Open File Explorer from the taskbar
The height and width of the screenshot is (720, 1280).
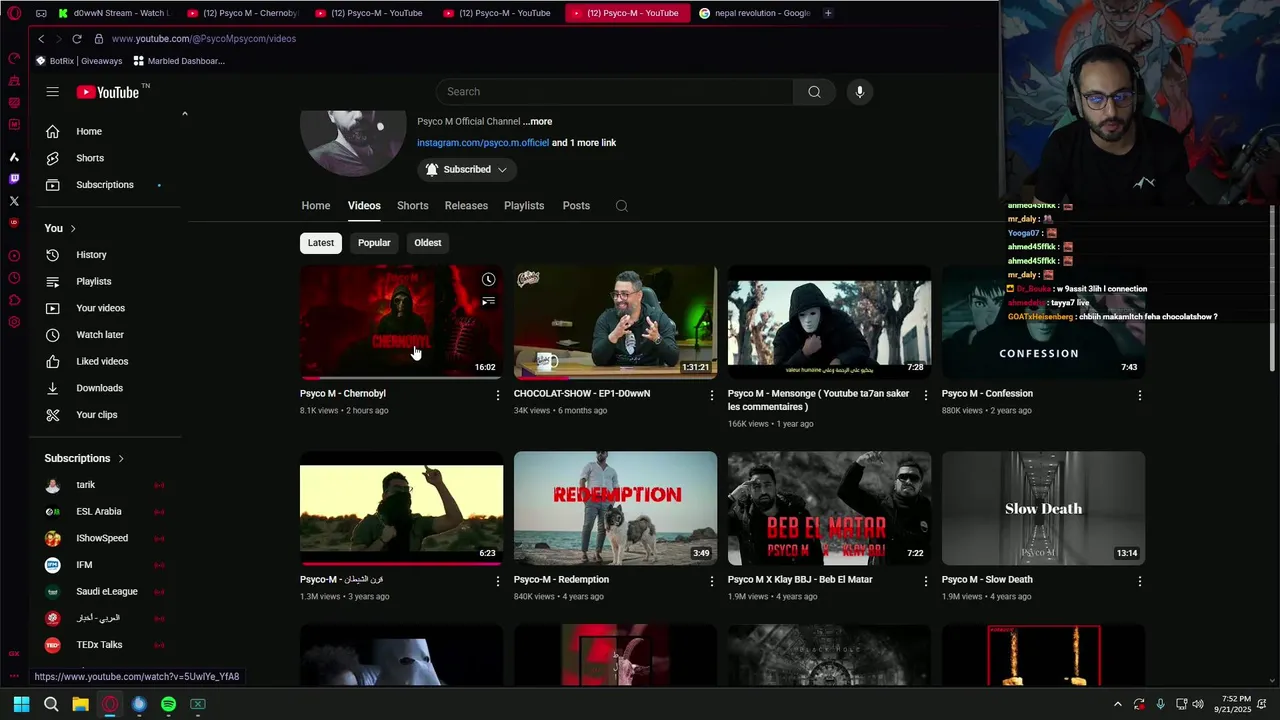click(x=80, y=704)
